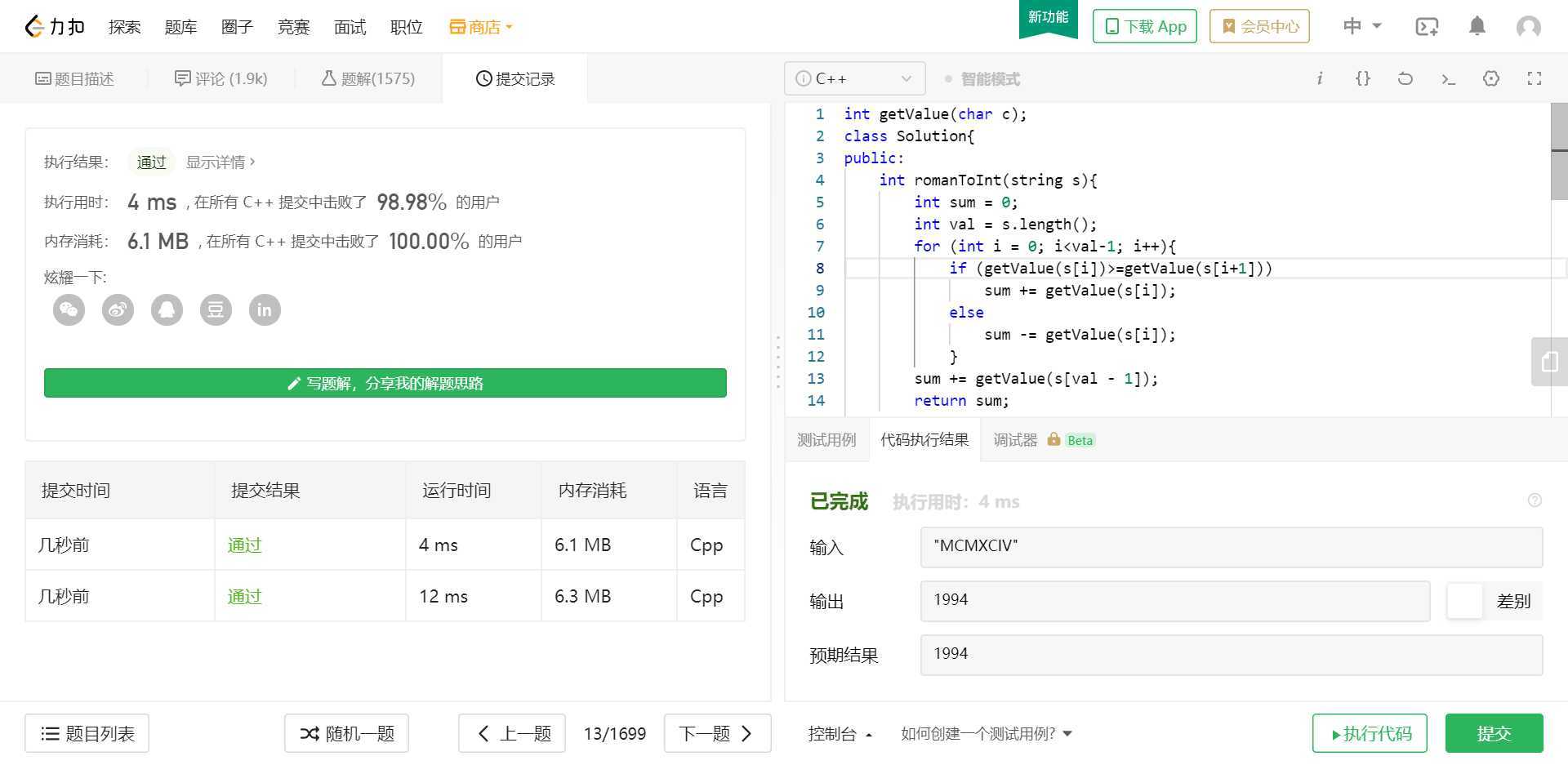
Task: Click 执行代码 run code button
Action: [1370, 733]
